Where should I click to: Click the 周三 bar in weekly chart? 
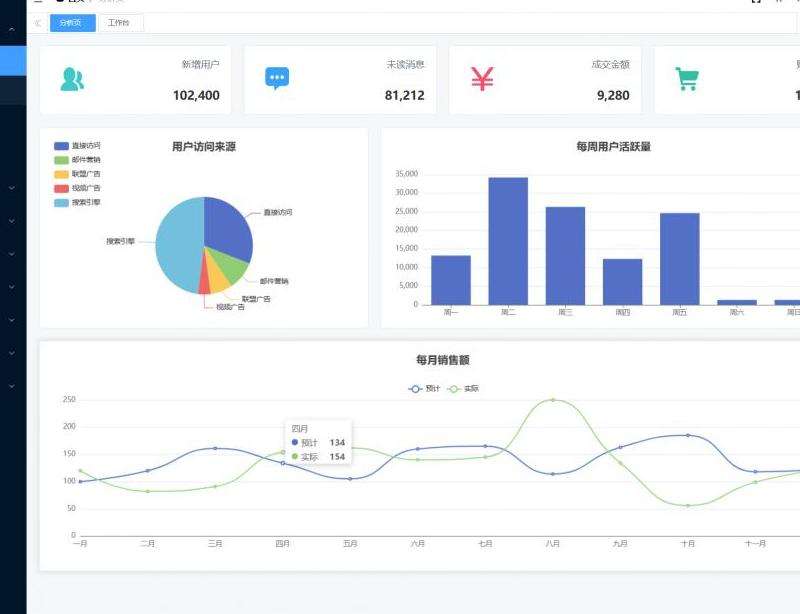point(565,256)
